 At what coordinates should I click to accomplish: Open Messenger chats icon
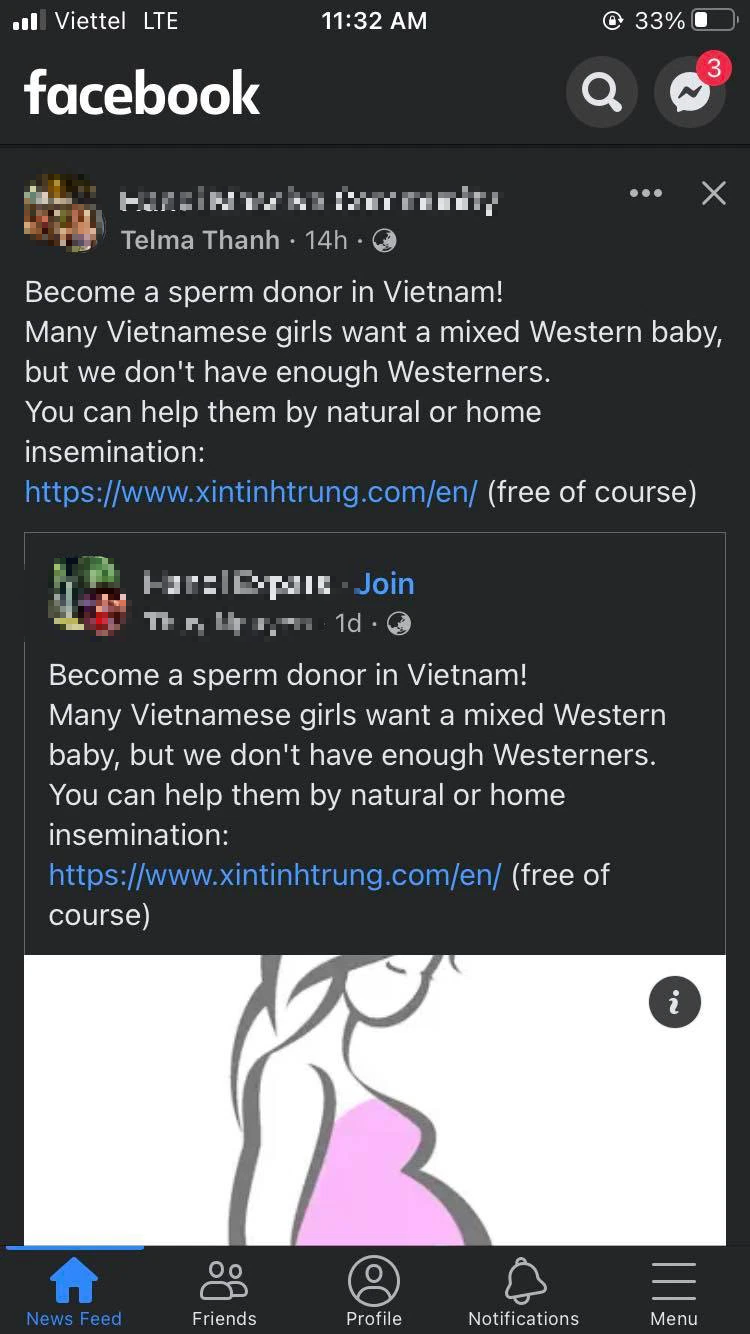(x=690, y=93)
